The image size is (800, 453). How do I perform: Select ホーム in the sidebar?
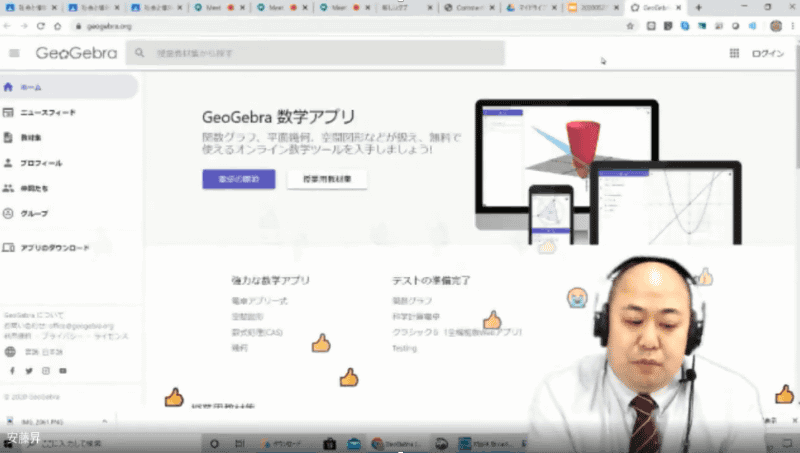(69, 87)
